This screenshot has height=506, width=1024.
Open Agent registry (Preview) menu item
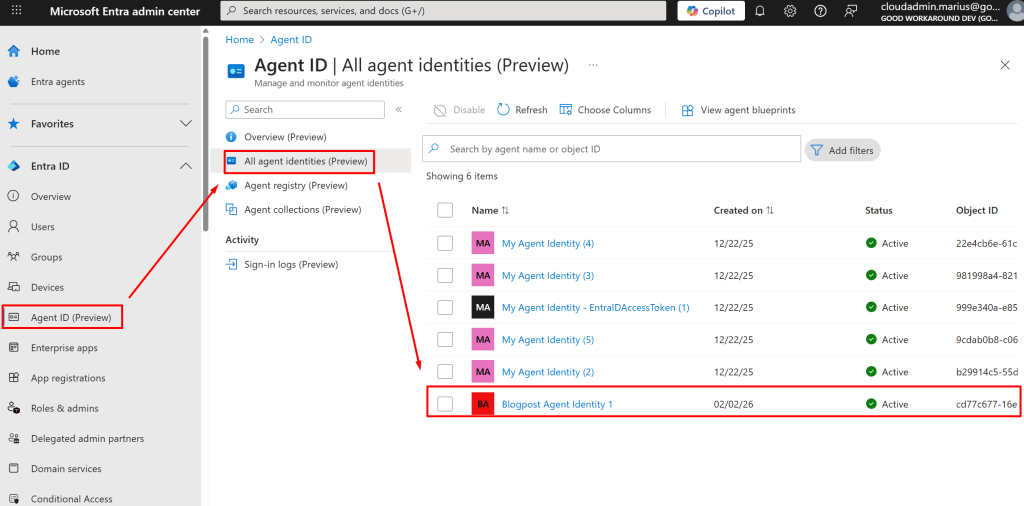point(295,185)
